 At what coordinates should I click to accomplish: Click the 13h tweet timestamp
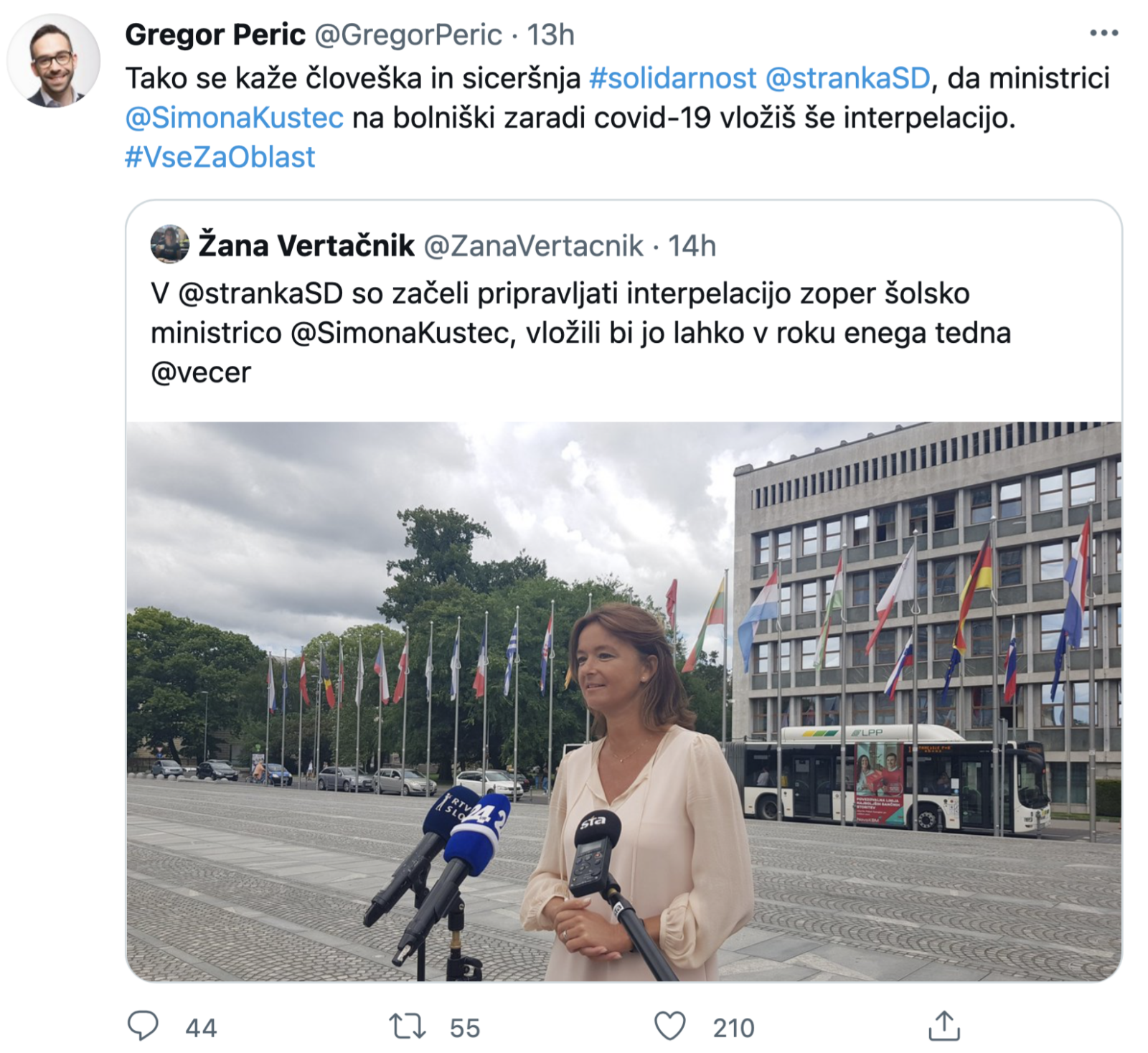pyautogui.click(x=551, y=34)
